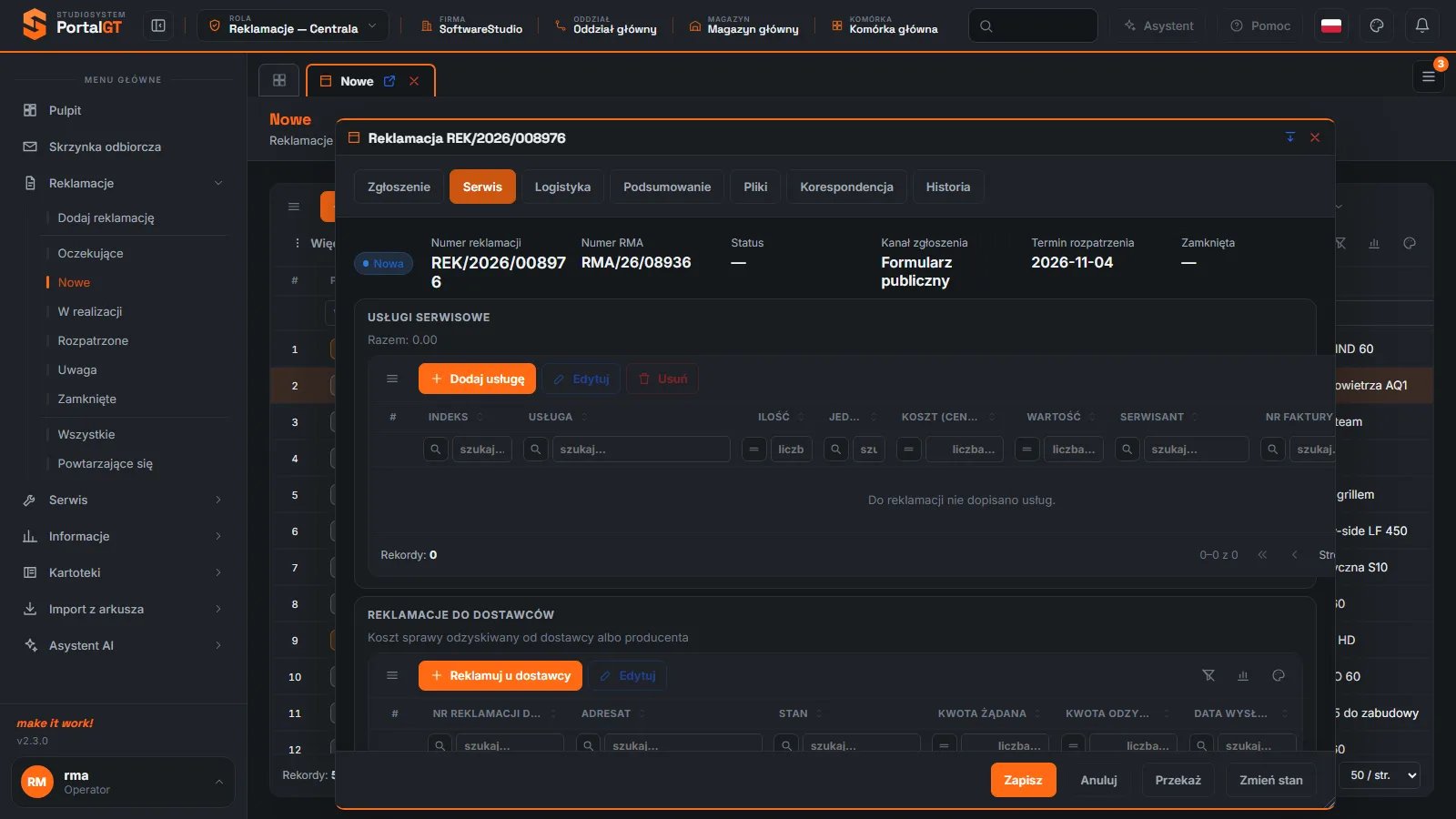The height and width of the screenshot is (819, 1456).
Task: Collapse the Reklamacje menu section
Action: 123,183
